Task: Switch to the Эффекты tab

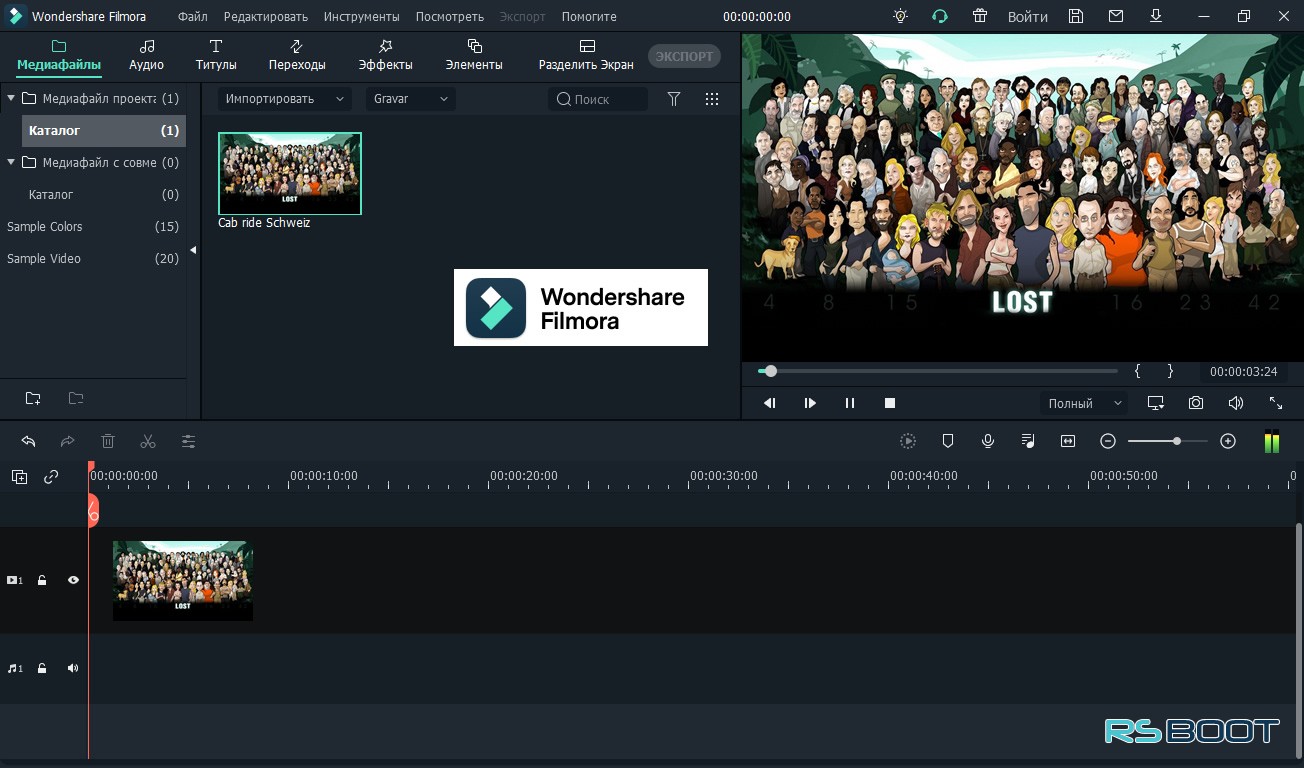Action: click(x=386, y=56)
